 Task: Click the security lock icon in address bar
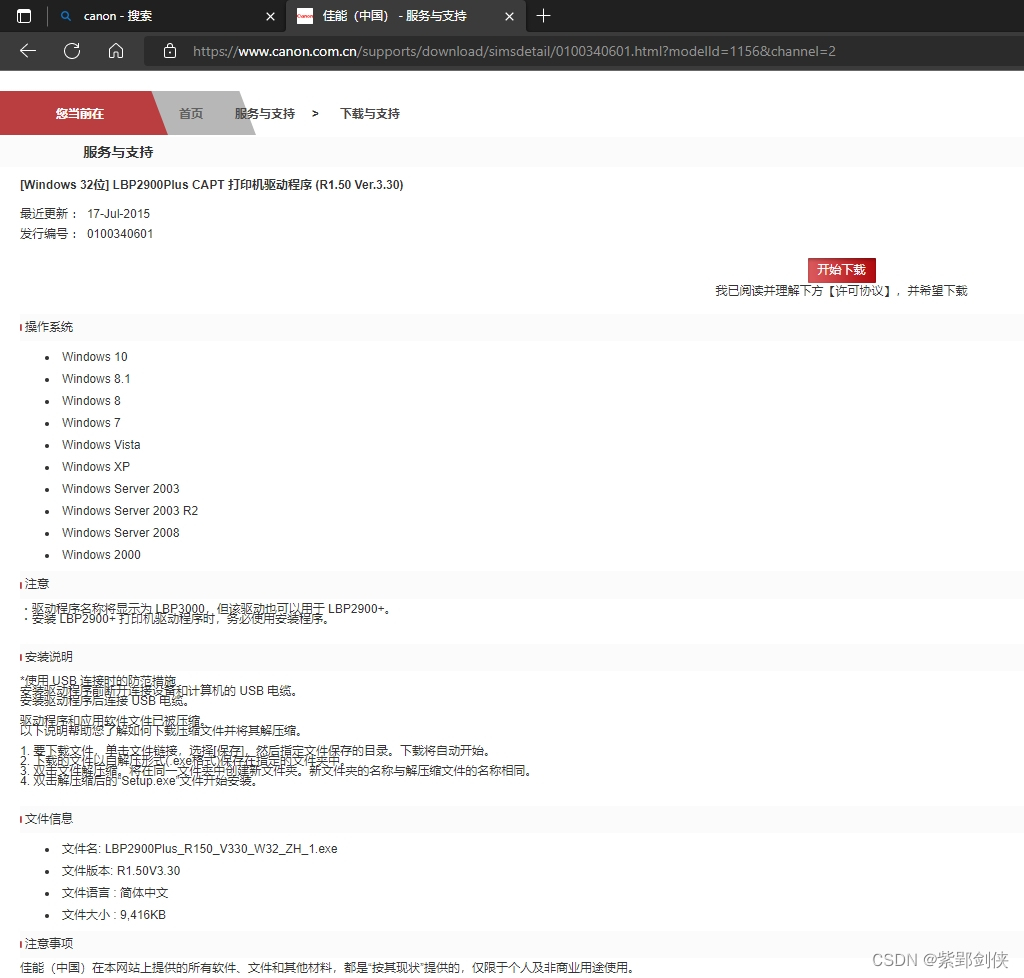coord(169,51)
